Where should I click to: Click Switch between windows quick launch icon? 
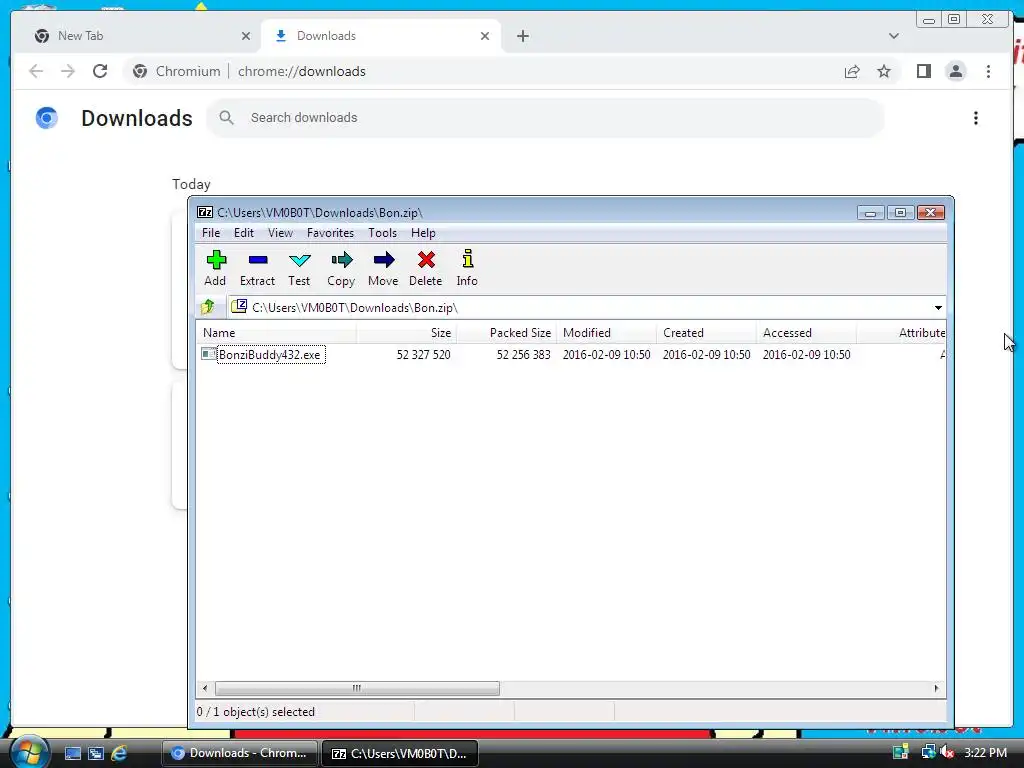tap(96, 754)
